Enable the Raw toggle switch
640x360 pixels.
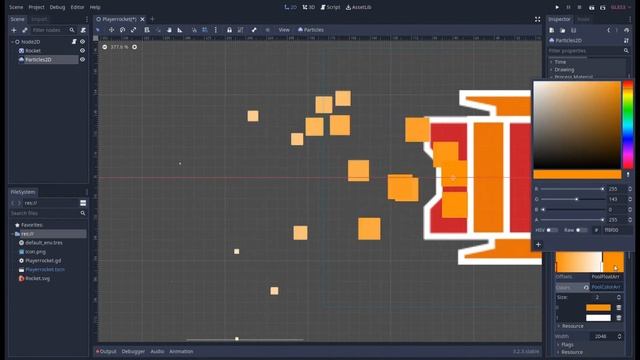point(582,230)
